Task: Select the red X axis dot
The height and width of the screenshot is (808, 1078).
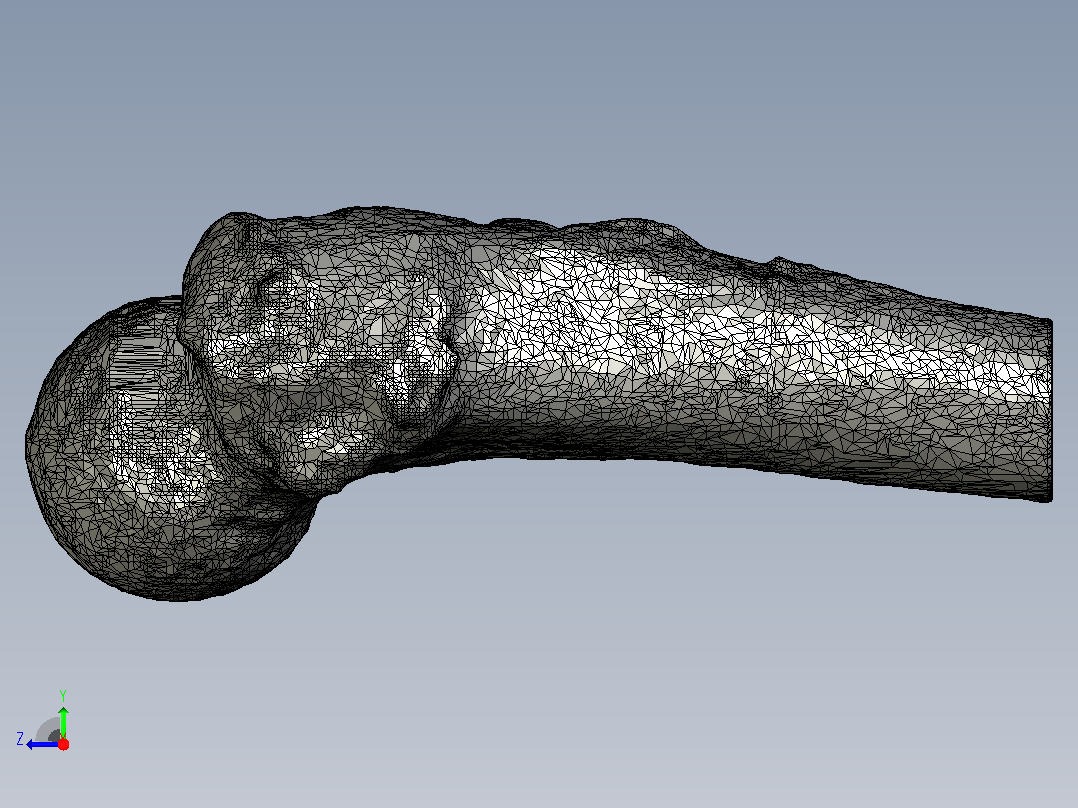Action: (x=63, y=744)
